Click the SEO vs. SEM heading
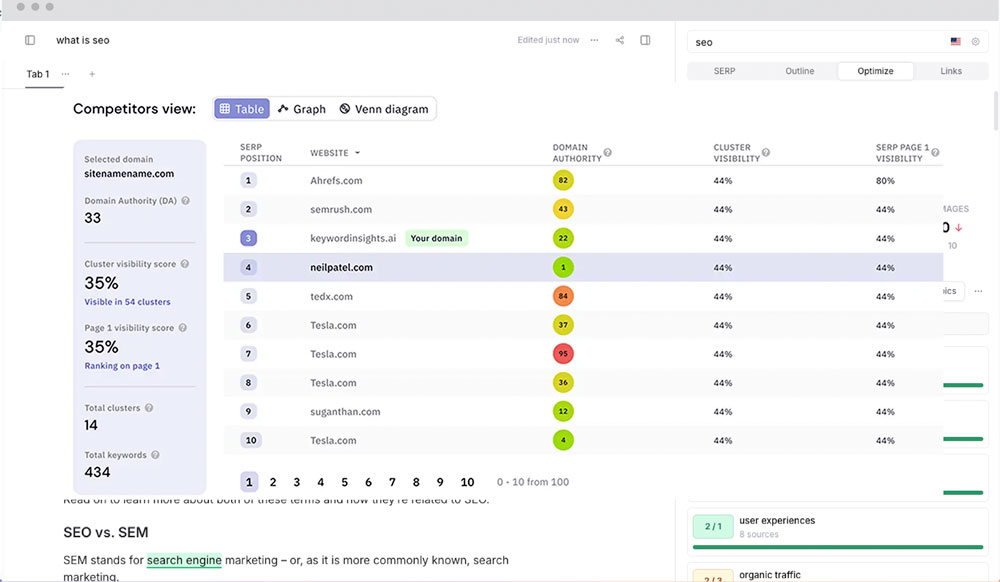This screenshot has width=1000, height=582. click(106, 532)
